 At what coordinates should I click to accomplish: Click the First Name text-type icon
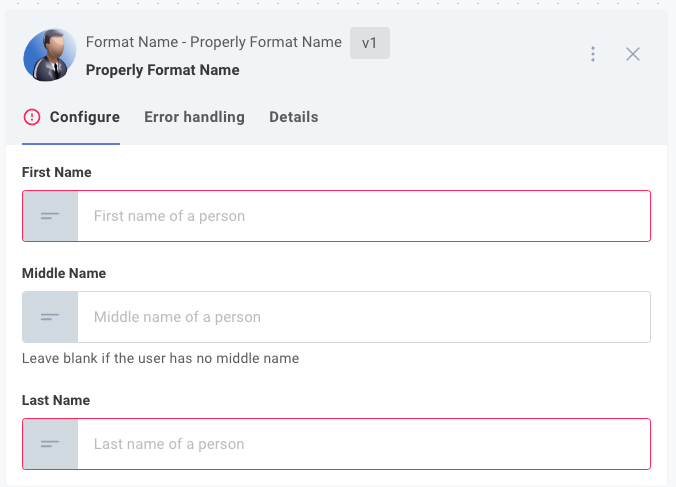tap(50, 216)
